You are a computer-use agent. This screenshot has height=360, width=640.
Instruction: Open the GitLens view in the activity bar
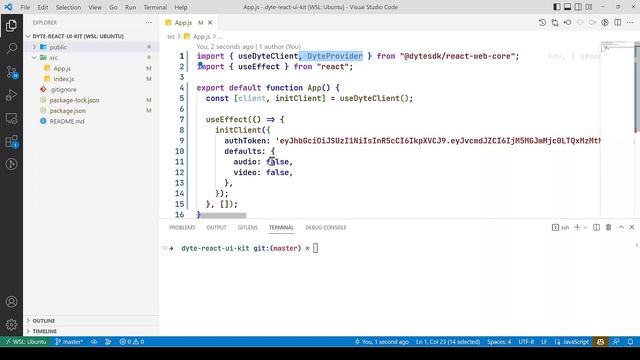point(11,164)
